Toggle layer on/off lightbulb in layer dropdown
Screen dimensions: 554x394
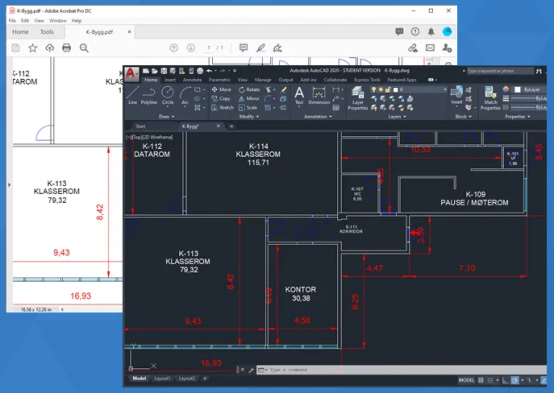pos(374,89)
